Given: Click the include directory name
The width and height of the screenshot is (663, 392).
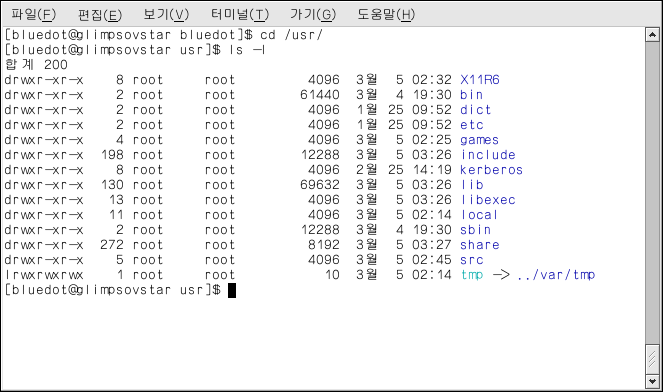Looking at the screenshot, I should point(488,155).
